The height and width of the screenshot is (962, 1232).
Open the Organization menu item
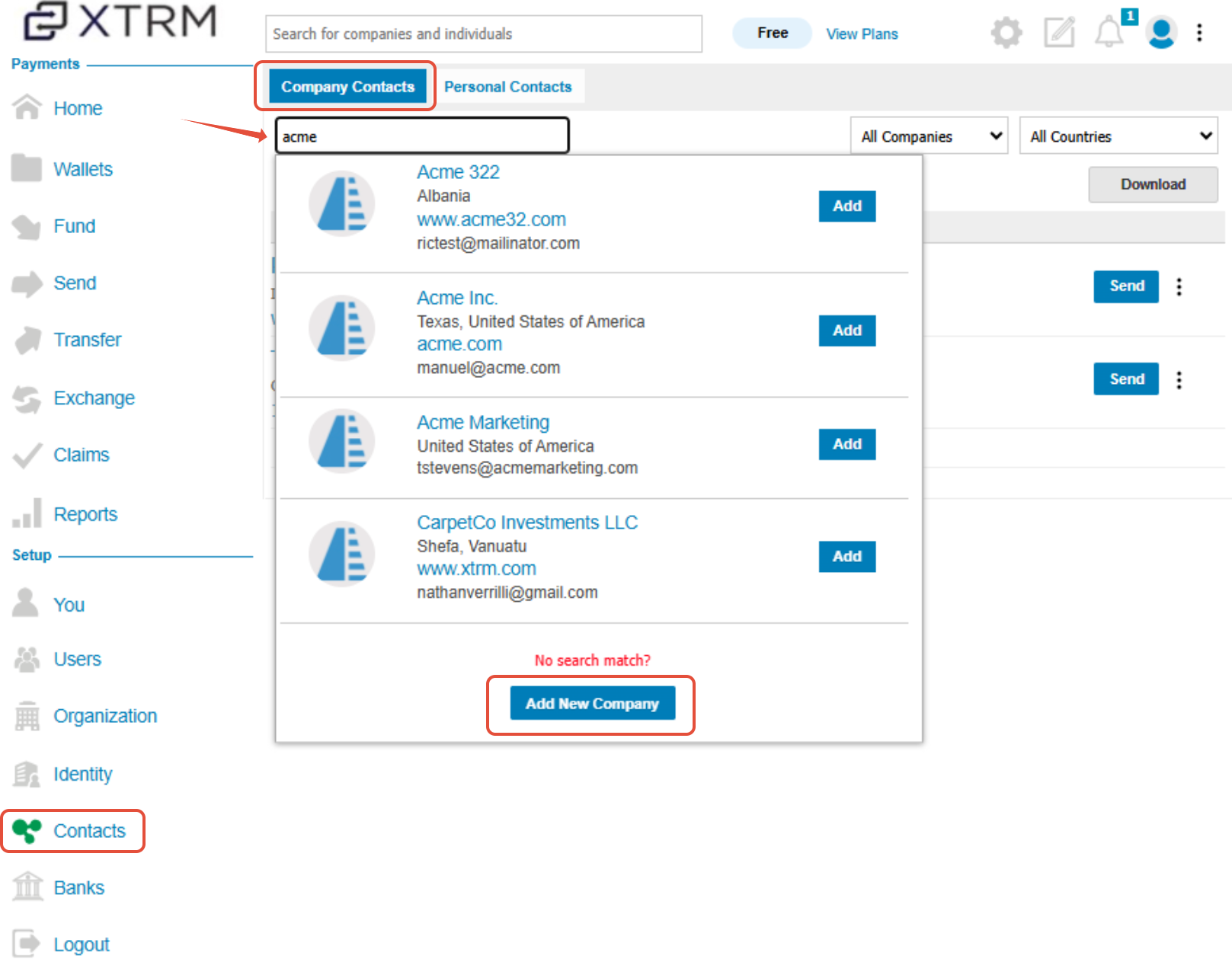coord(105,716)
